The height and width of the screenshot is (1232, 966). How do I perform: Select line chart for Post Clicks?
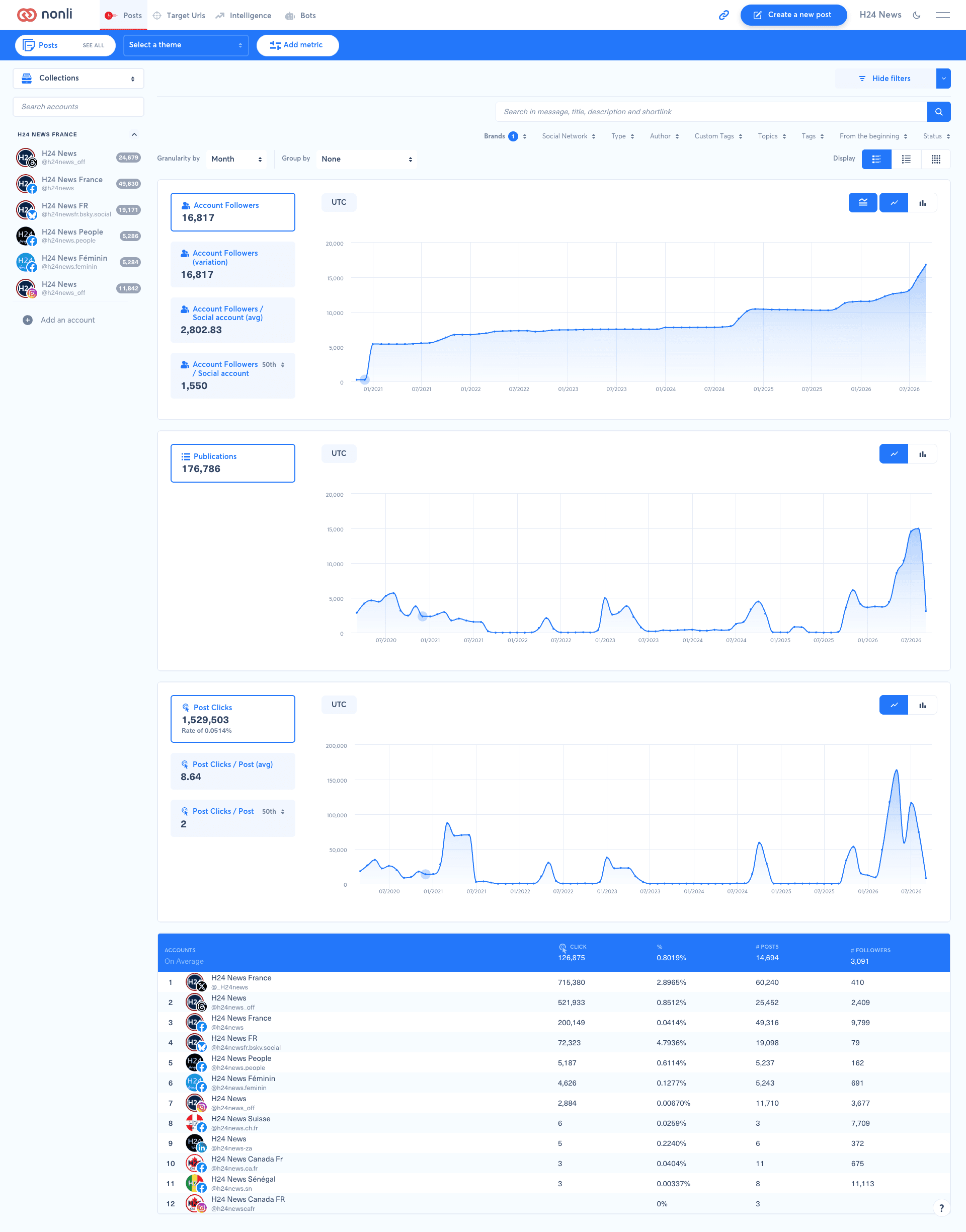click(894, 705)
